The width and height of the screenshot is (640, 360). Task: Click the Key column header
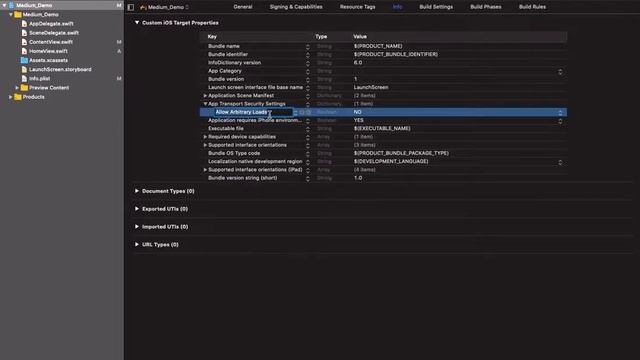212,37
